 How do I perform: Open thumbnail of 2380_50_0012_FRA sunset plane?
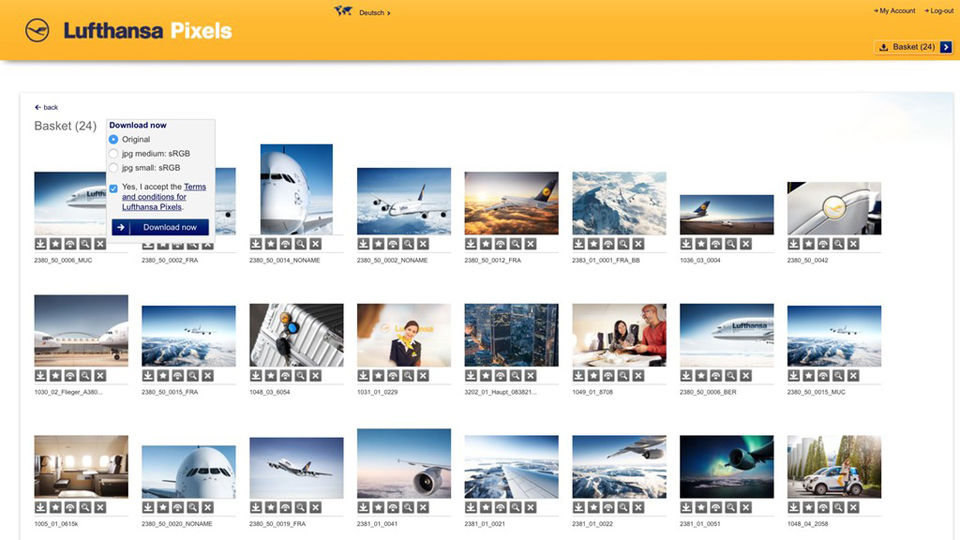[x=511, y=203]
